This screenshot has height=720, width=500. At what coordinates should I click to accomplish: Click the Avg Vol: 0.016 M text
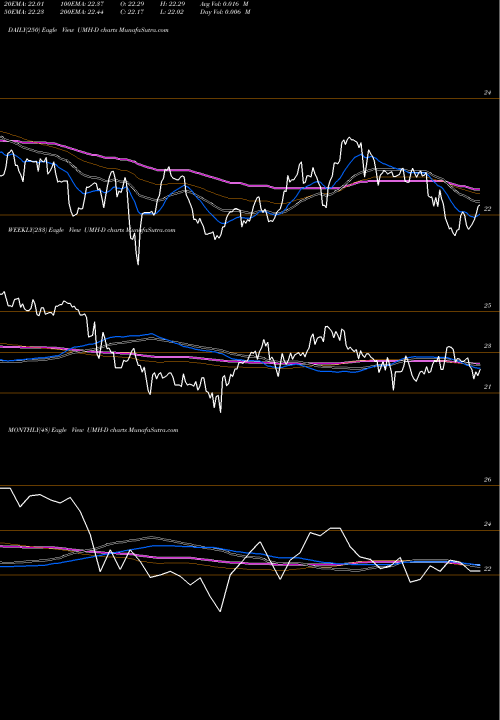(x=224, y=4)
